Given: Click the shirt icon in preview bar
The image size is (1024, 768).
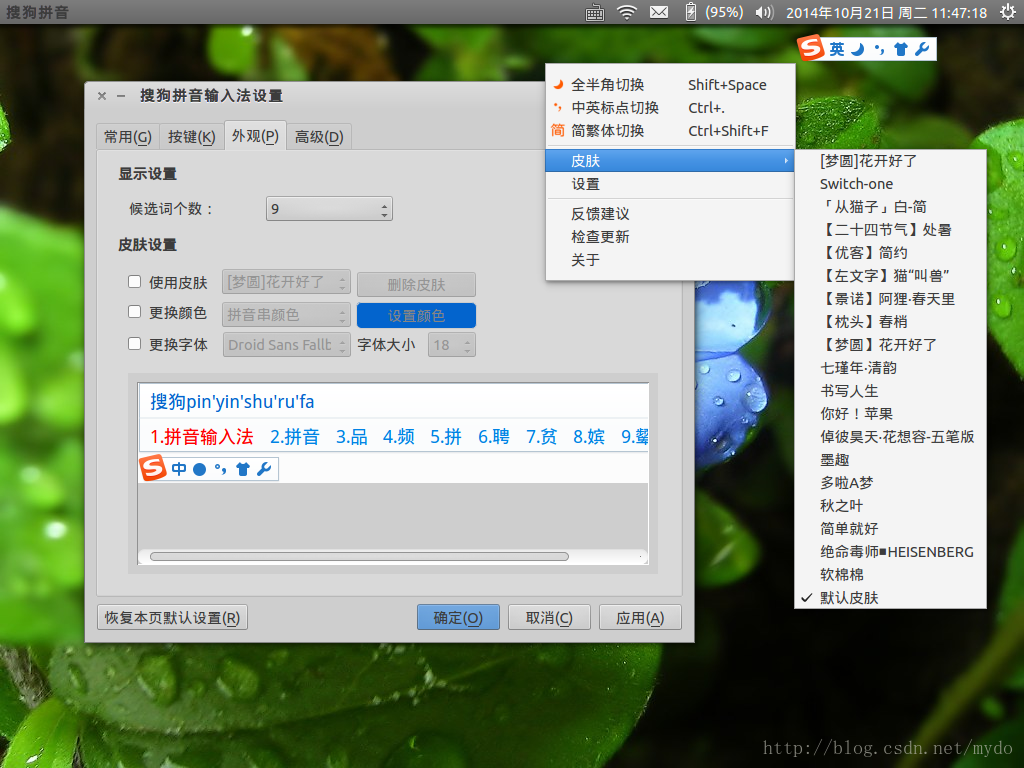Looking at the screenshot, I should tap(243, 469).
